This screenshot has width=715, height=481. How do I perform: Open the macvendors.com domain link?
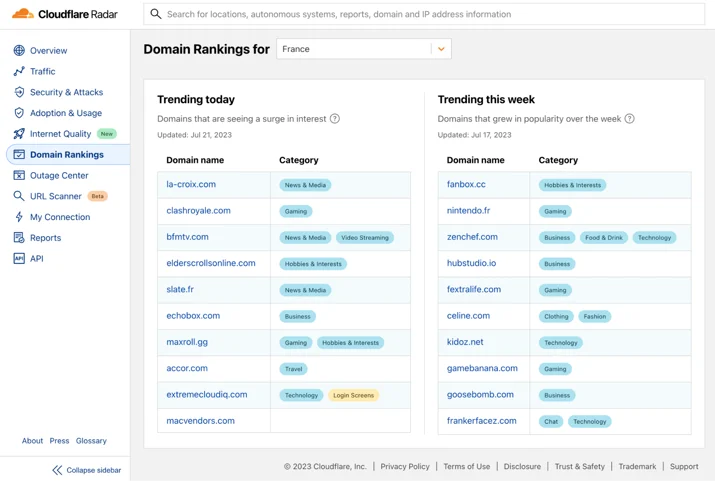pyautogui.click(x=201, y=421)
